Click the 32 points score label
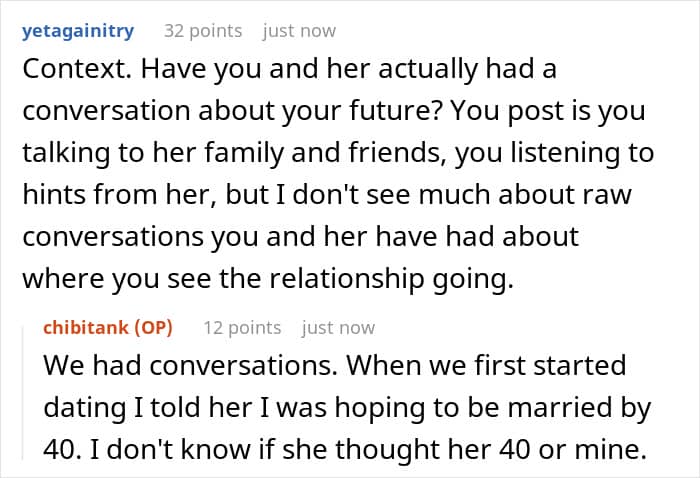 point(203,31)
